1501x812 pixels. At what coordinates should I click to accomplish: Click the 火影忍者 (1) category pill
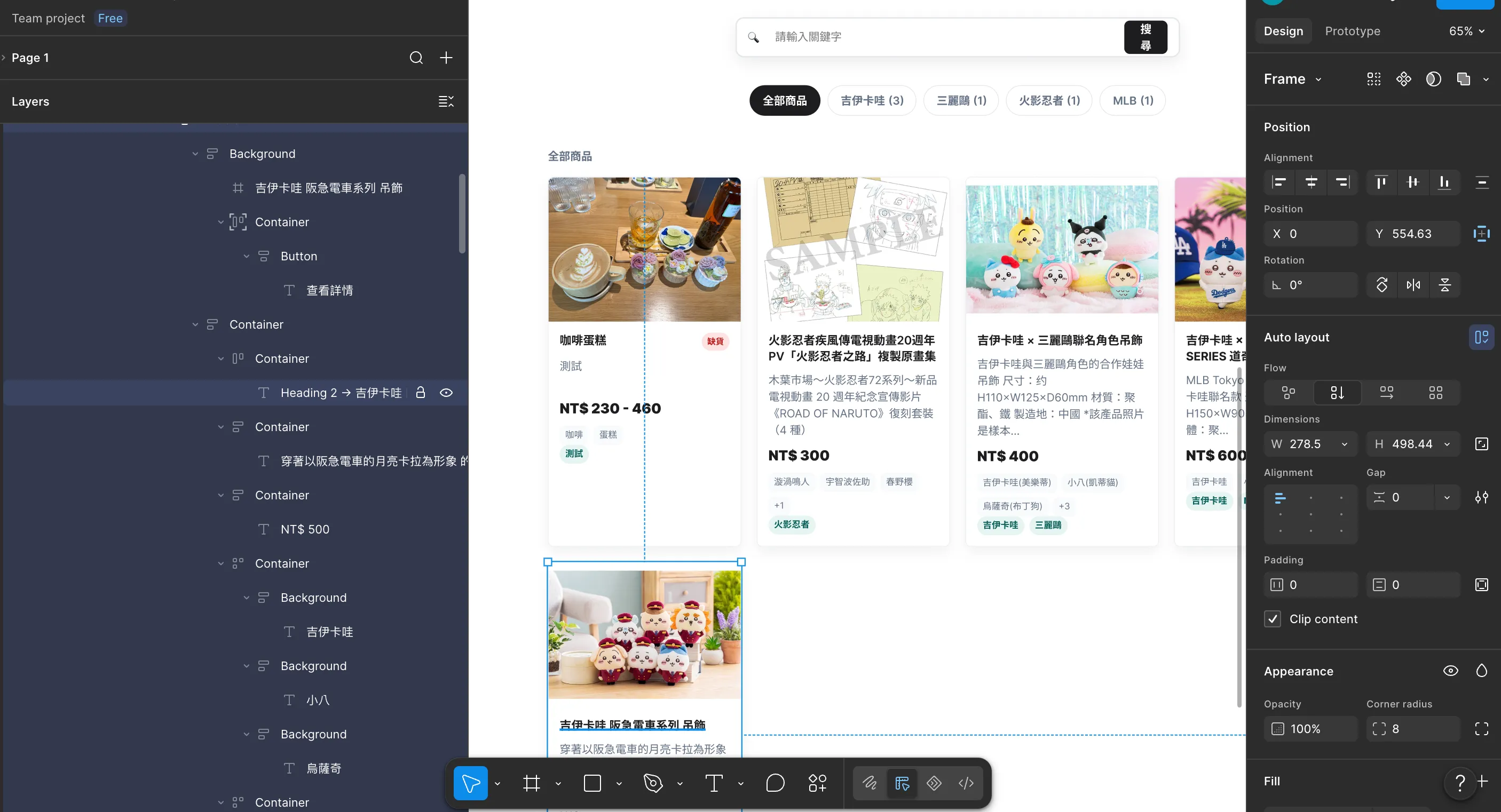point(1049,100)
